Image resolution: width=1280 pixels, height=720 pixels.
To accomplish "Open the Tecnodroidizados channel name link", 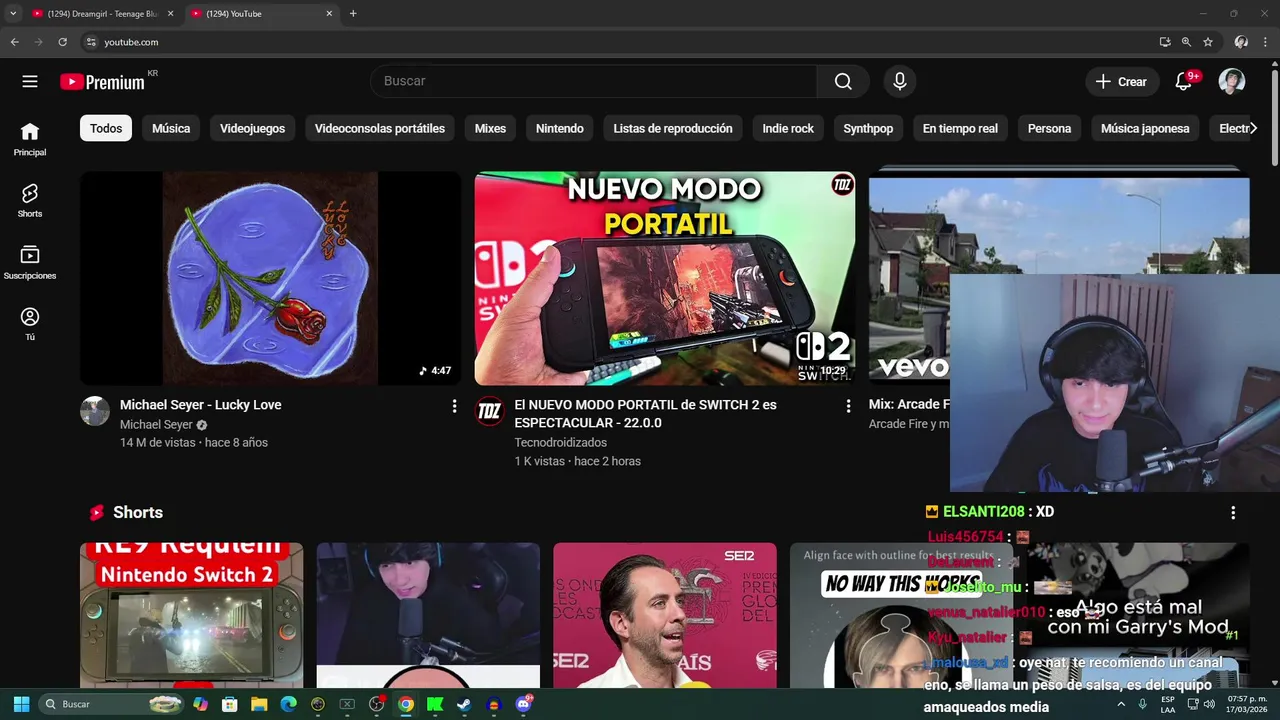I will point(560,442).
